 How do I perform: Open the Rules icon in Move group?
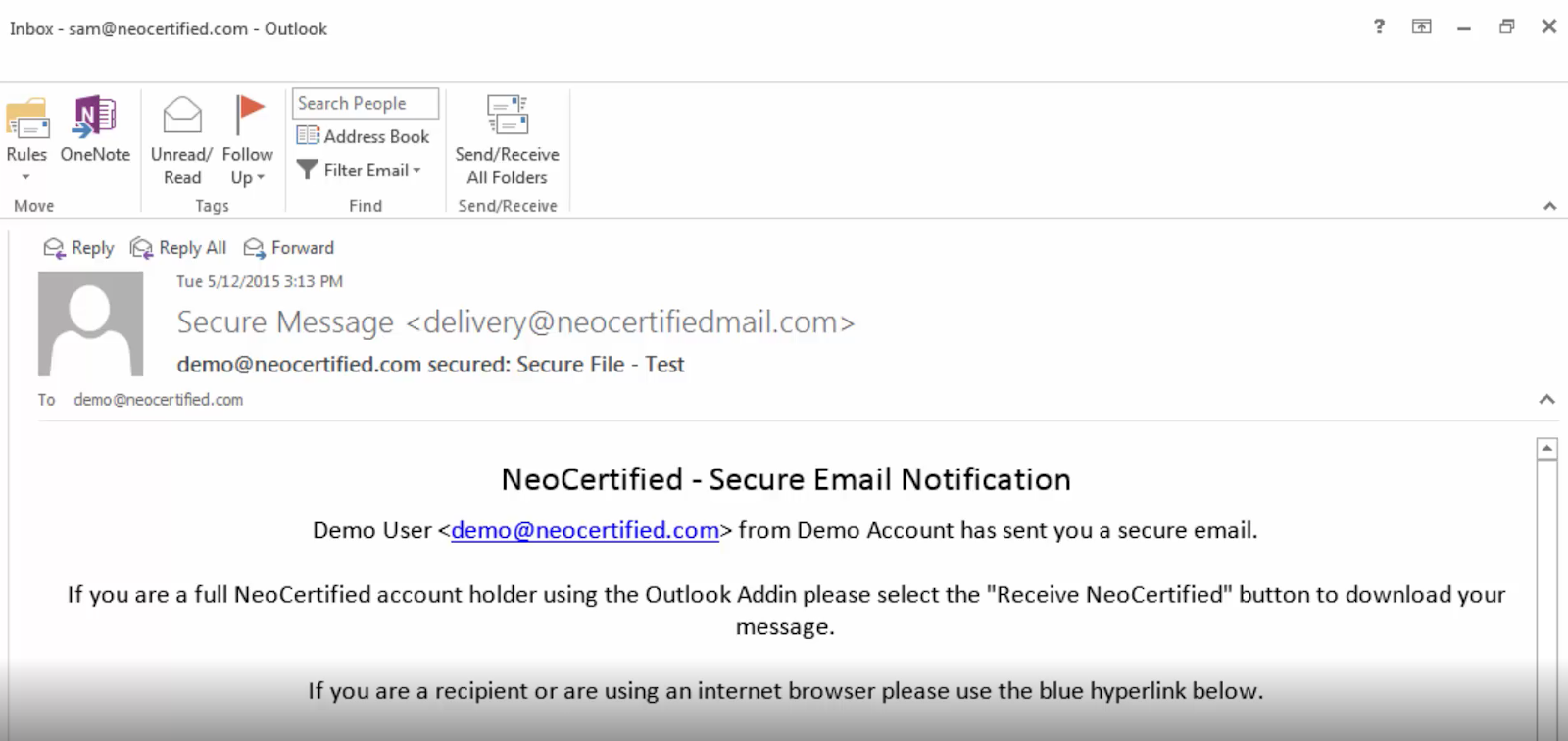(26, 119)
